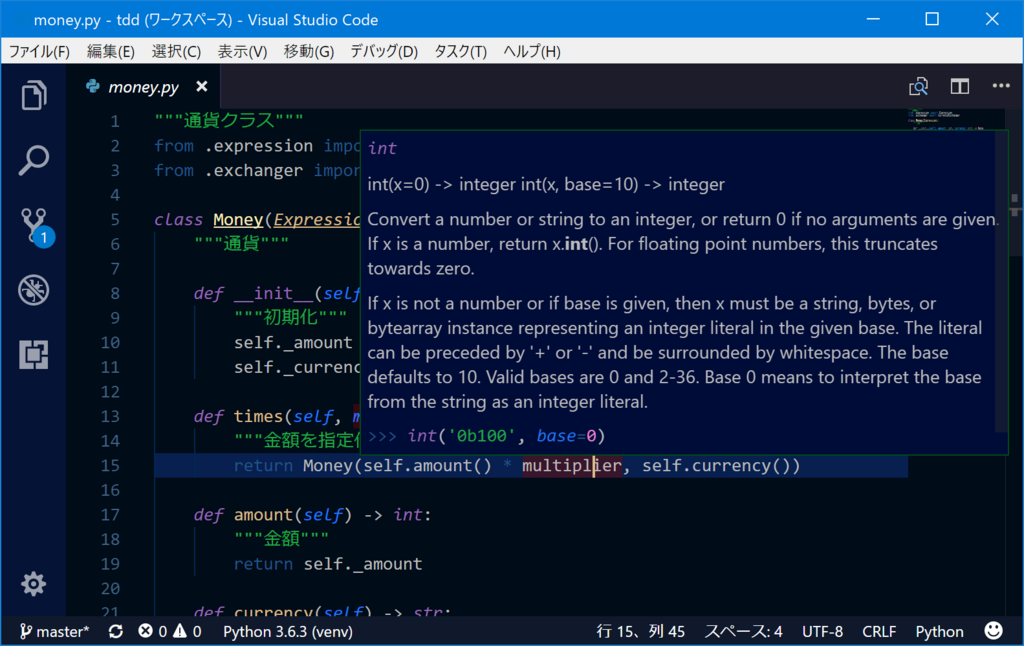Click .exchanger import on line 3
The height and width of the screenshot is (646, 1024).
click(253, 170)
